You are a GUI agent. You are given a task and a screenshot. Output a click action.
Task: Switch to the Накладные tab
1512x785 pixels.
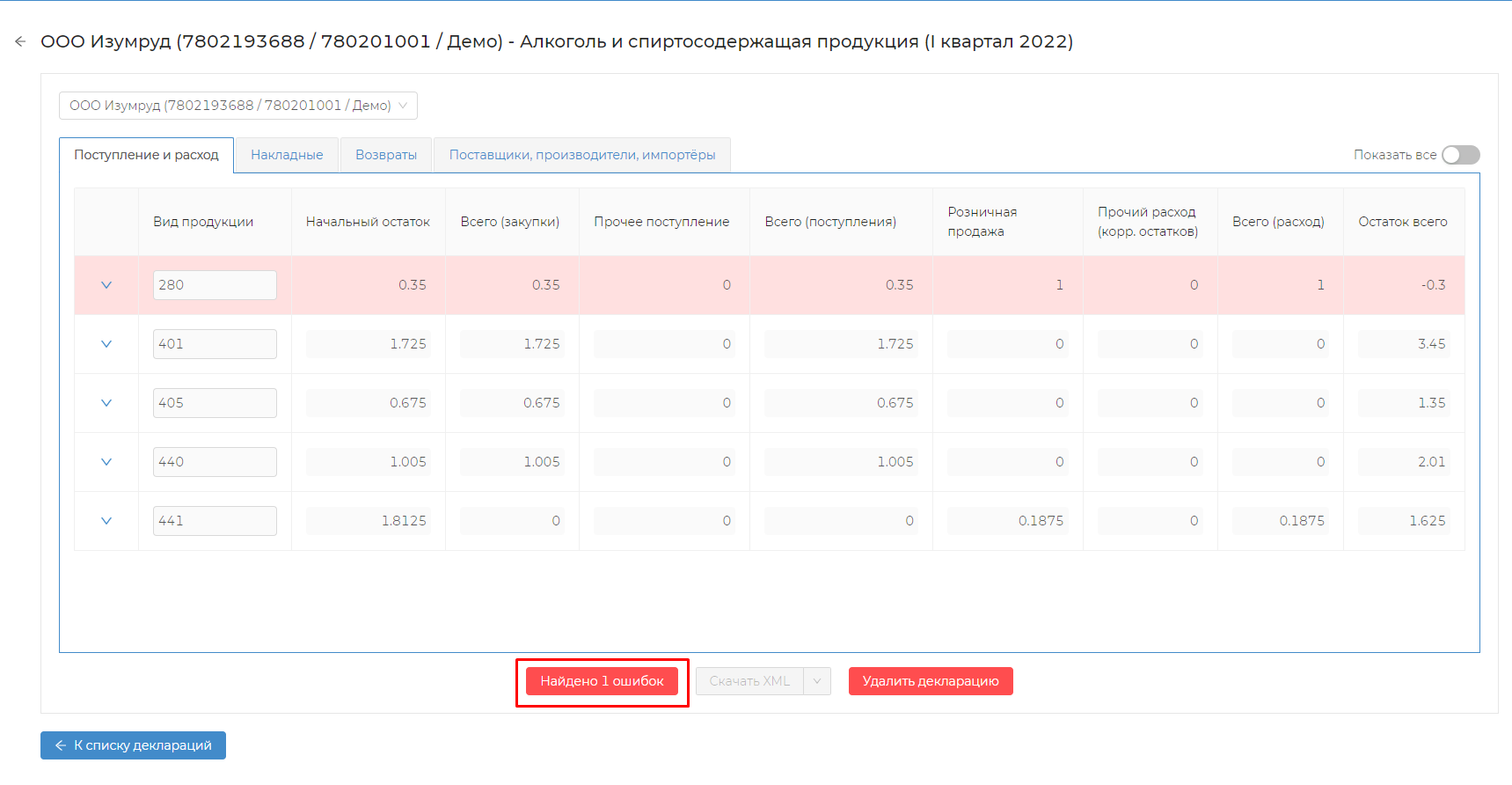pos(287,155)
